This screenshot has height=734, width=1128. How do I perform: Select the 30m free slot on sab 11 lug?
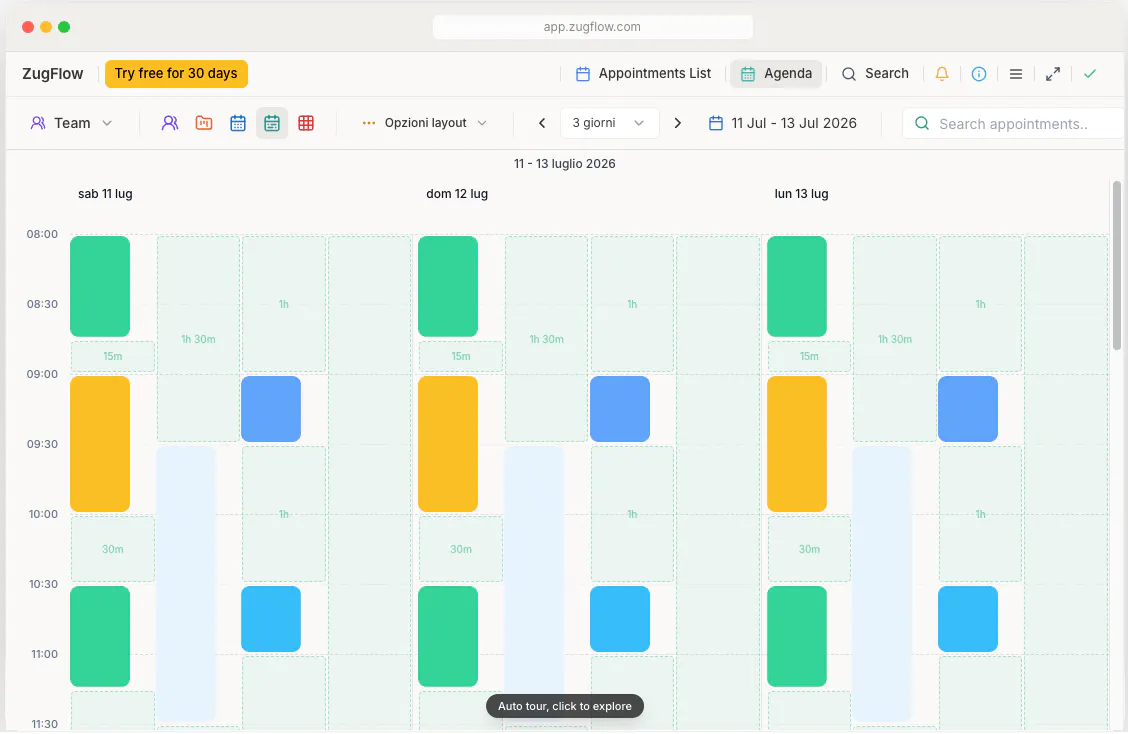click(x=112, y=549)
